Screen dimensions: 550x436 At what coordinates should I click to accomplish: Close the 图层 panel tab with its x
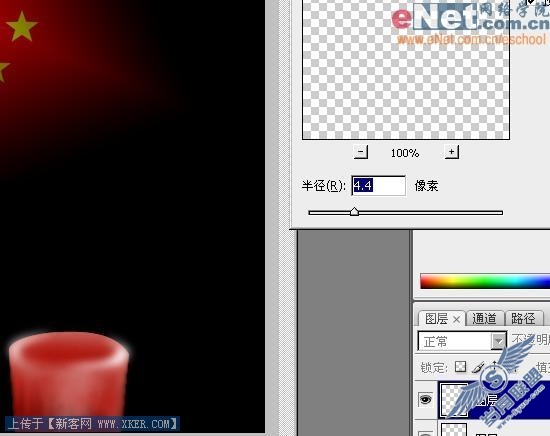(x=456, y=320)
